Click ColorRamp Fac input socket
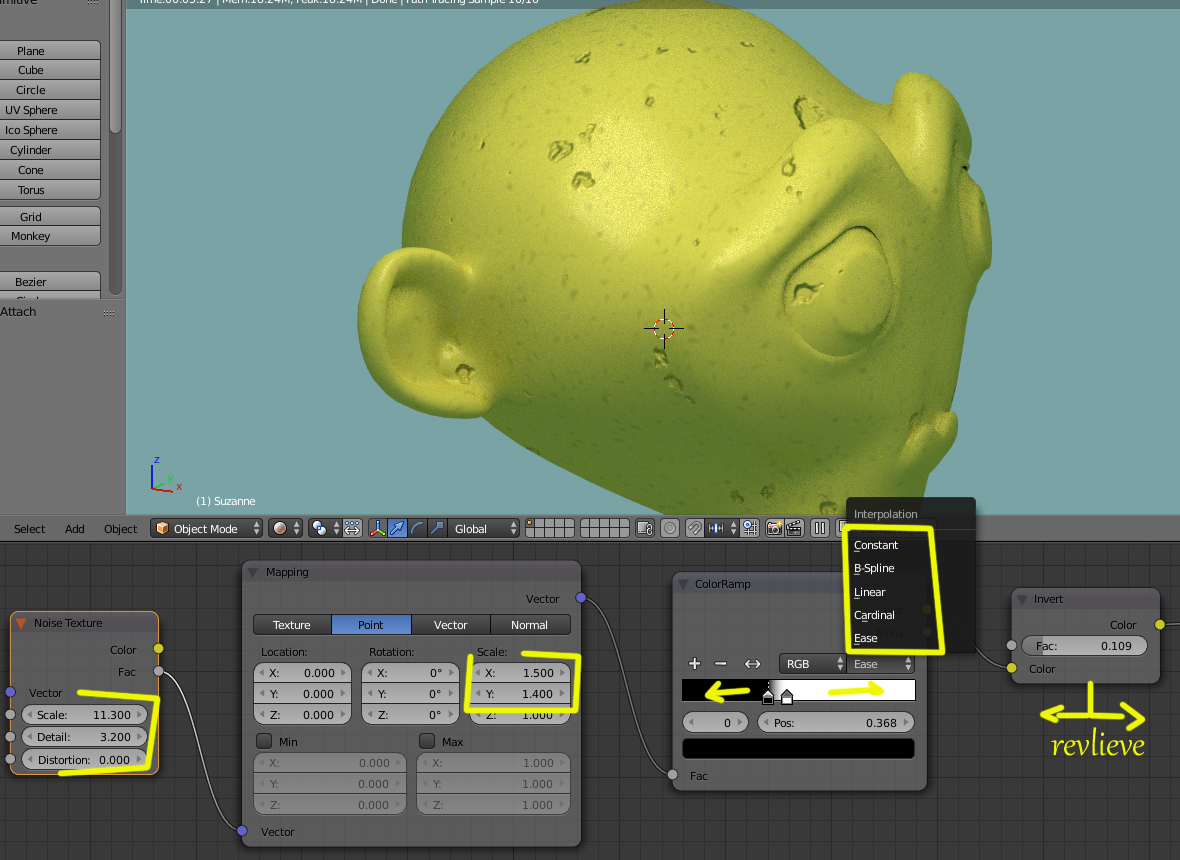 [673, 775]
